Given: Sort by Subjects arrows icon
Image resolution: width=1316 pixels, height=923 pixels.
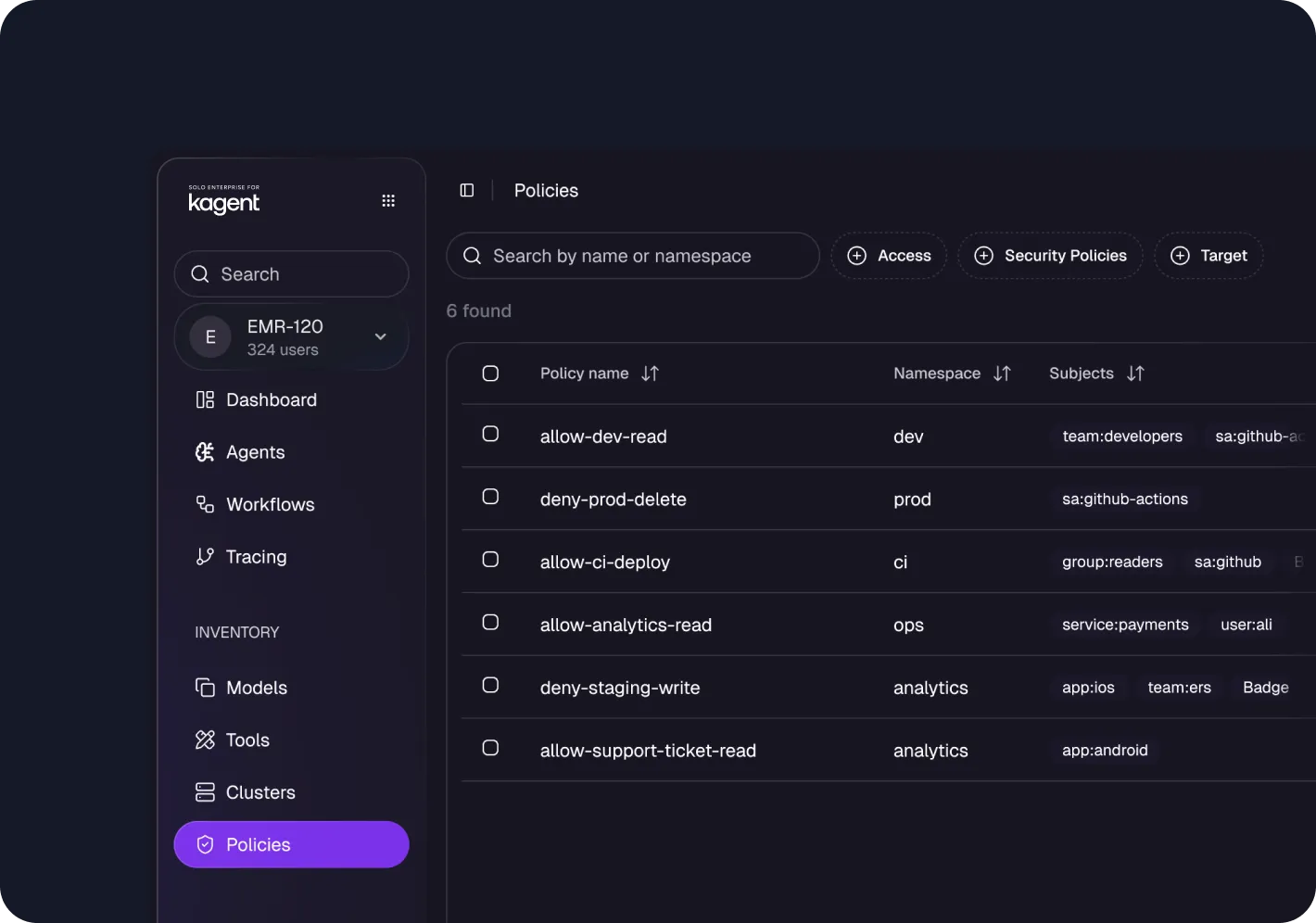Looking at the screenshot, I should pyautogui.click(x=1135, y=373).
